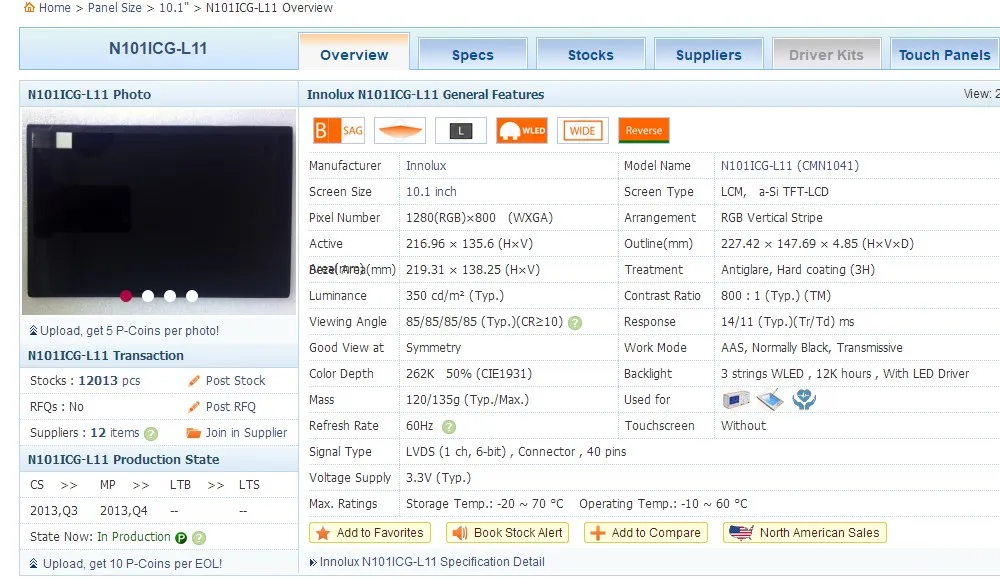Click the LVDS signal type value
Screen dimensions: 1000x578
click(516, 452)
